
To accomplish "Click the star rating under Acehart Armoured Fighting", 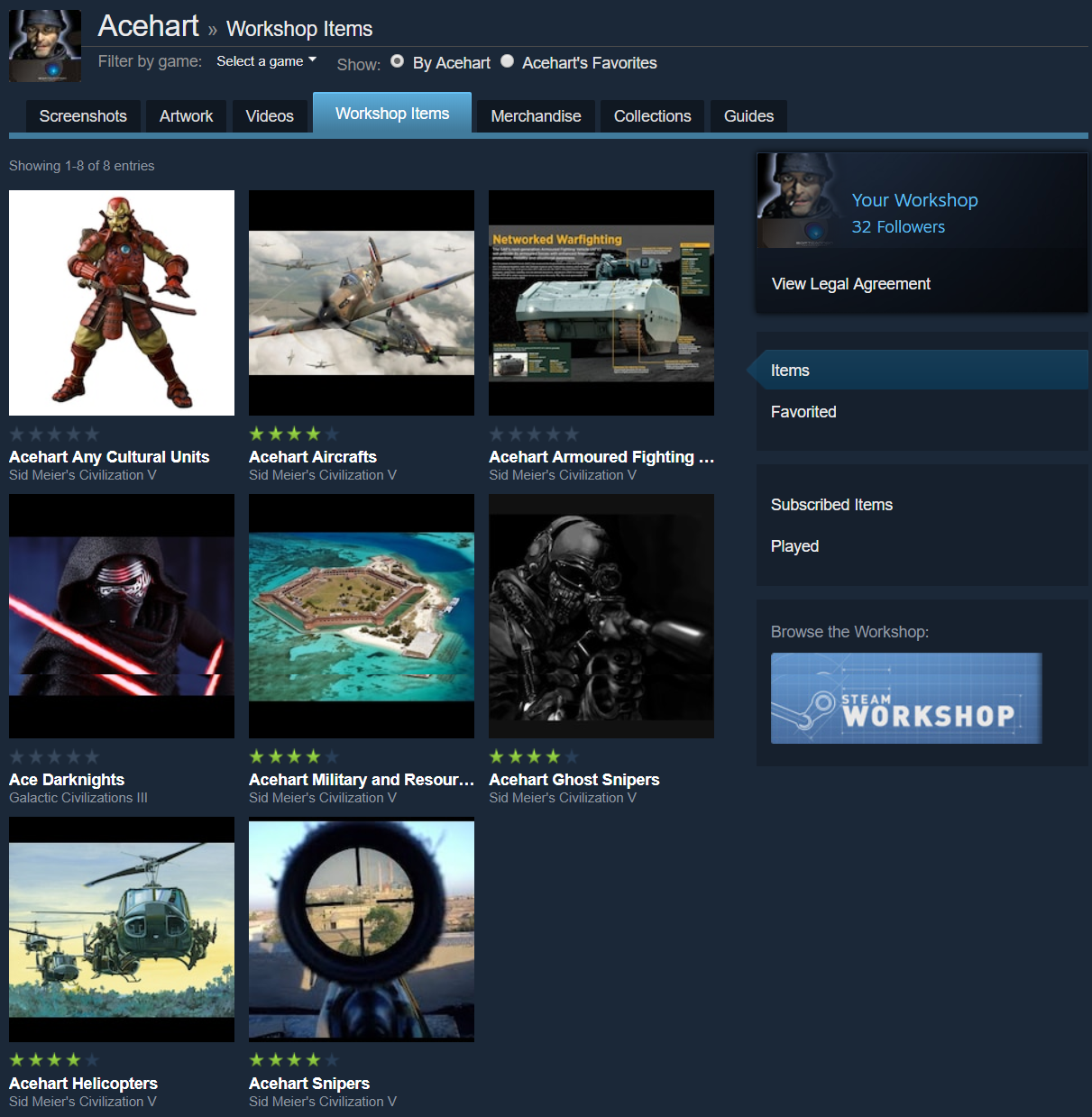I will 534,434.
